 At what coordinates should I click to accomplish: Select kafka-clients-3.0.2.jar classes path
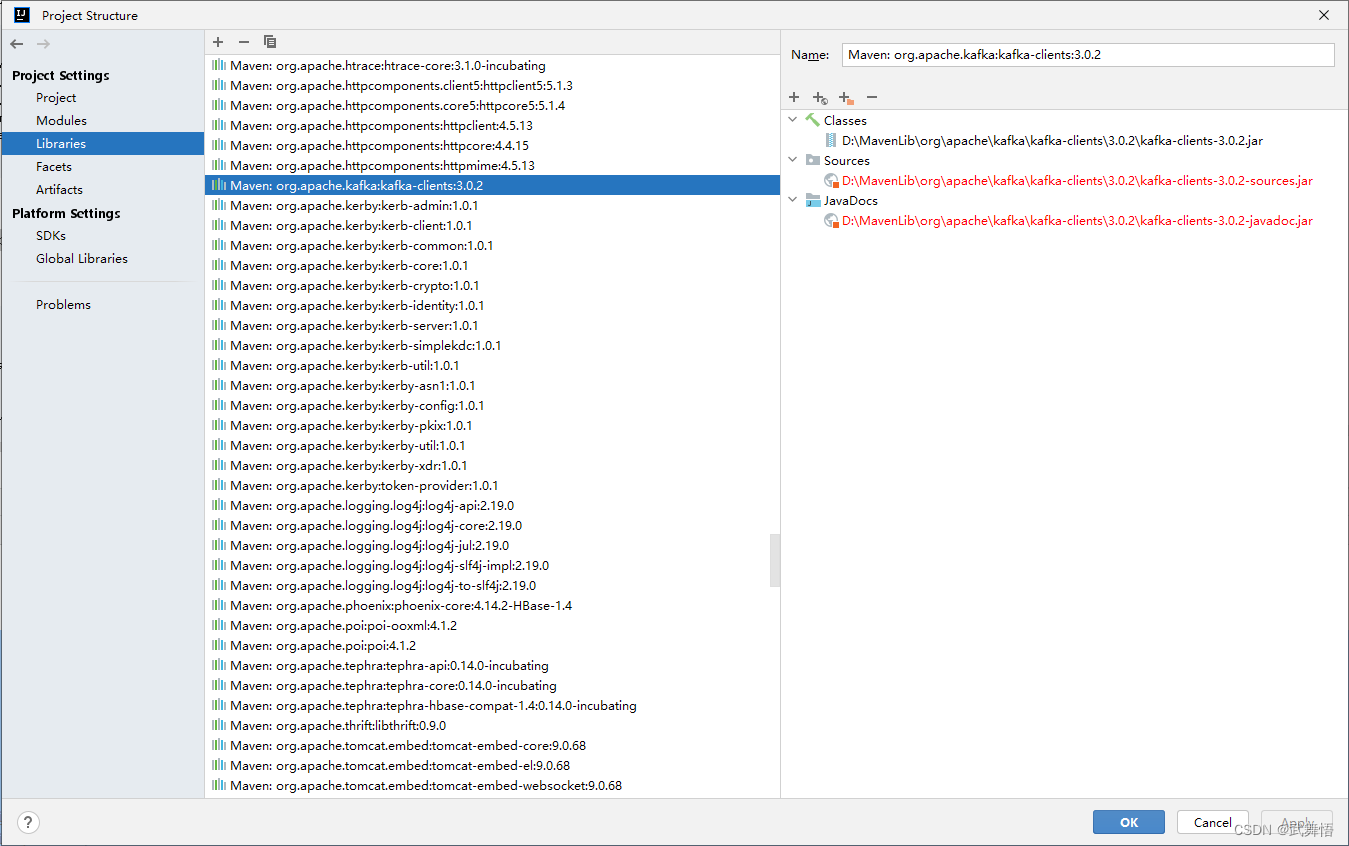[x=1052, y=140]
